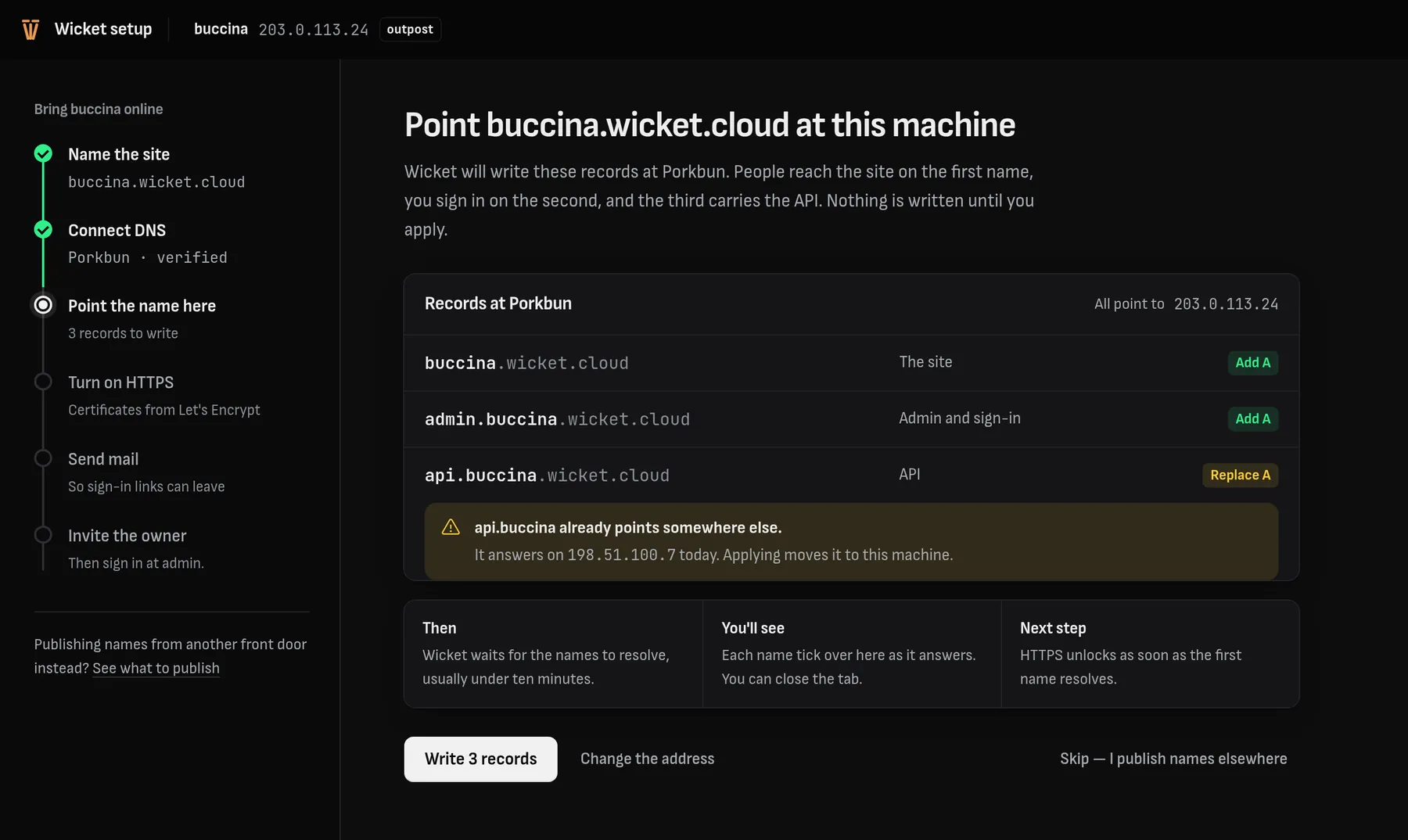Select the Point the name here step
The height and width of the screenshot is (840, 1408).
point(142,306)
